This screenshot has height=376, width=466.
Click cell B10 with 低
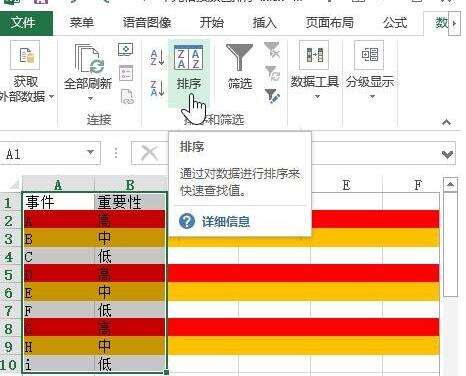130,364
